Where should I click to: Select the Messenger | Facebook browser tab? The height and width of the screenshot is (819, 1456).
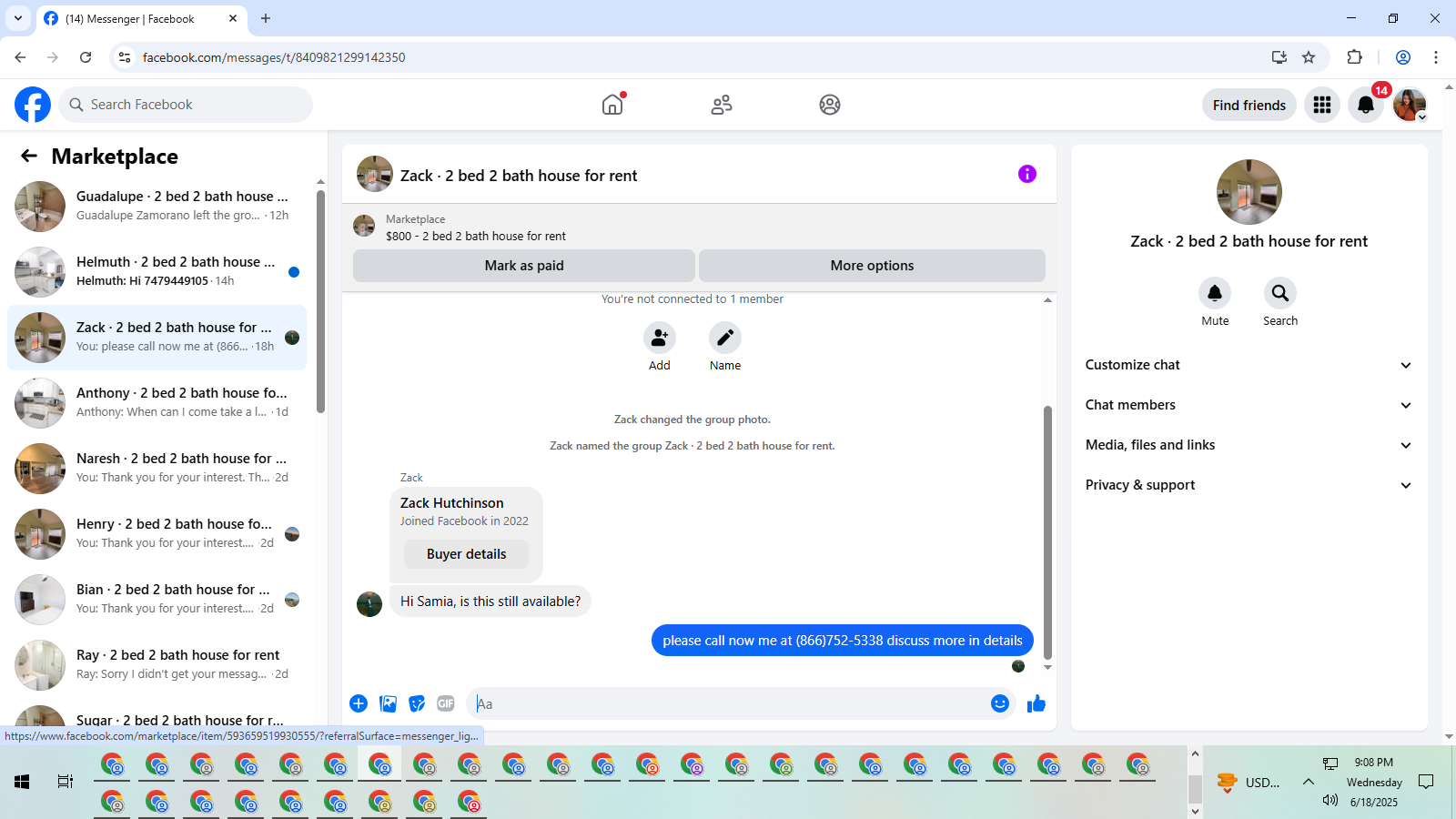coord(142,18)
